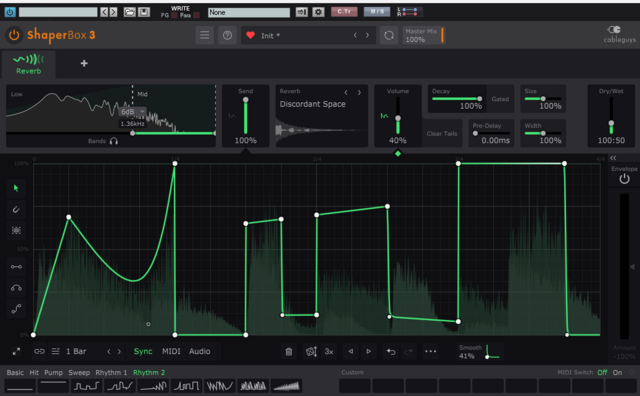This screenshot has height=396, width=640.
Task: Collapse the envelope panel double chevron
Action: pos(613,158)
